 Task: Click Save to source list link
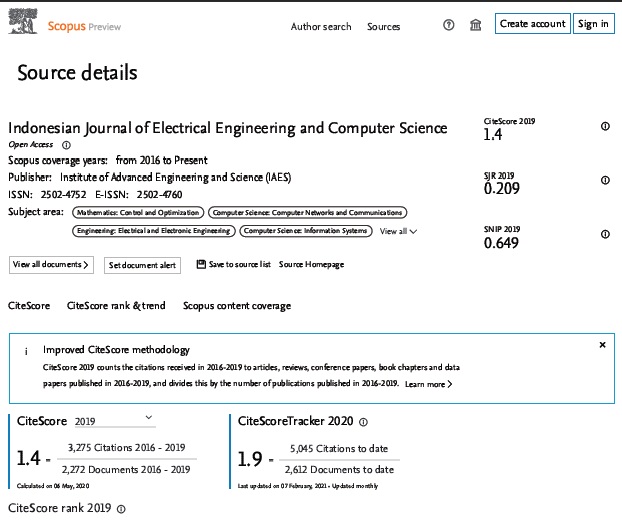pos(240,264)
